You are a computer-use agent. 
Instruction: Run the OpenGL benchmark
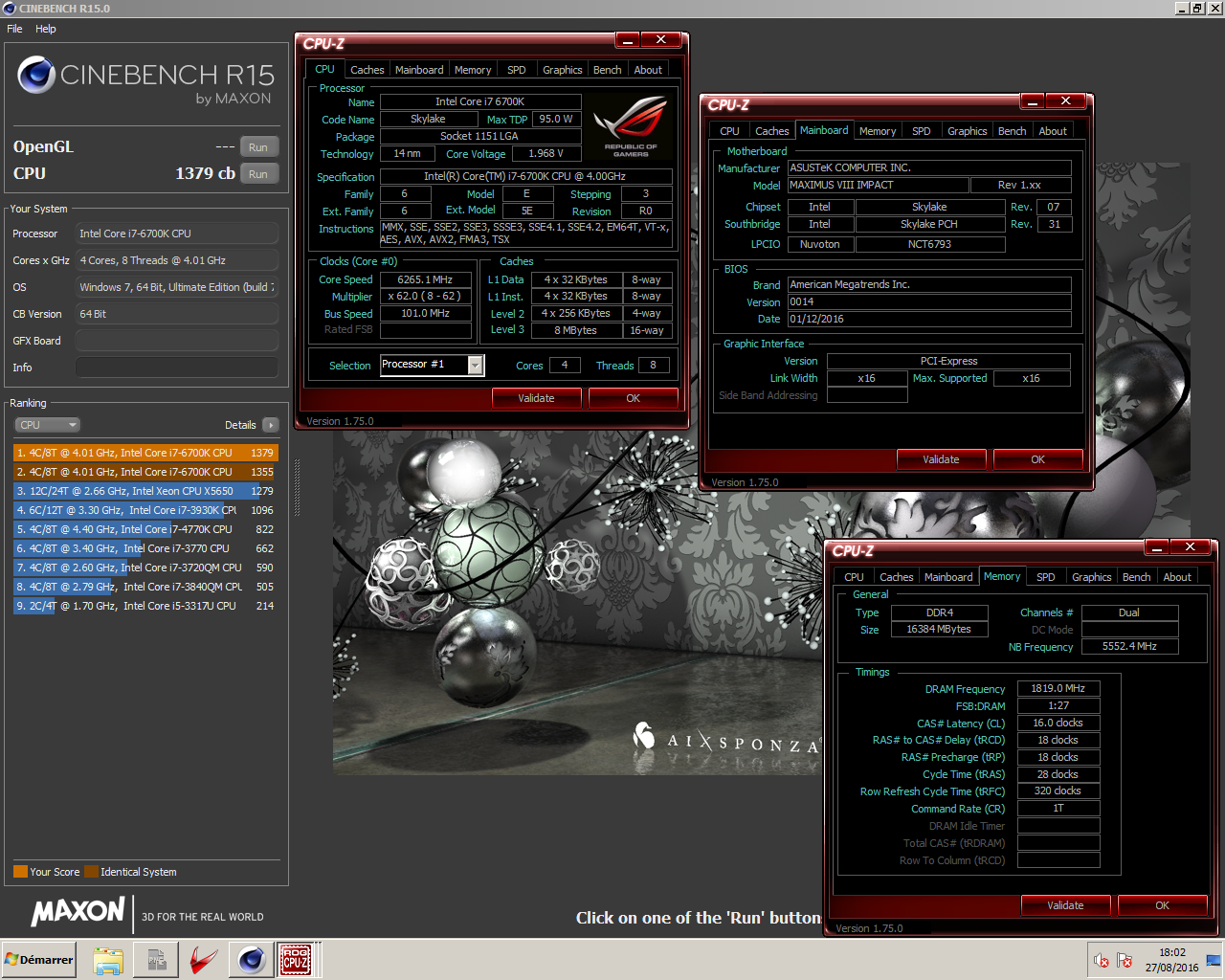pyautogui.click(x=258, y=147)
